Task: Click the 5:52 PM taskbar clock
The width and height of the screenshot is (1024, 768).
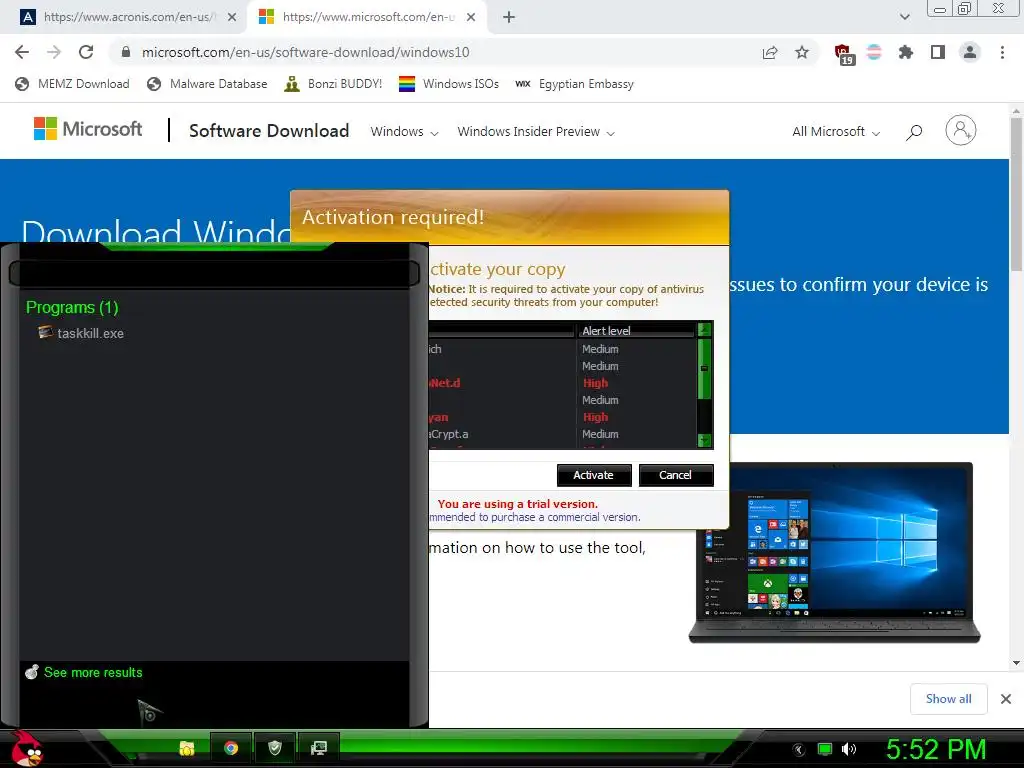Action: click(936, 750)
